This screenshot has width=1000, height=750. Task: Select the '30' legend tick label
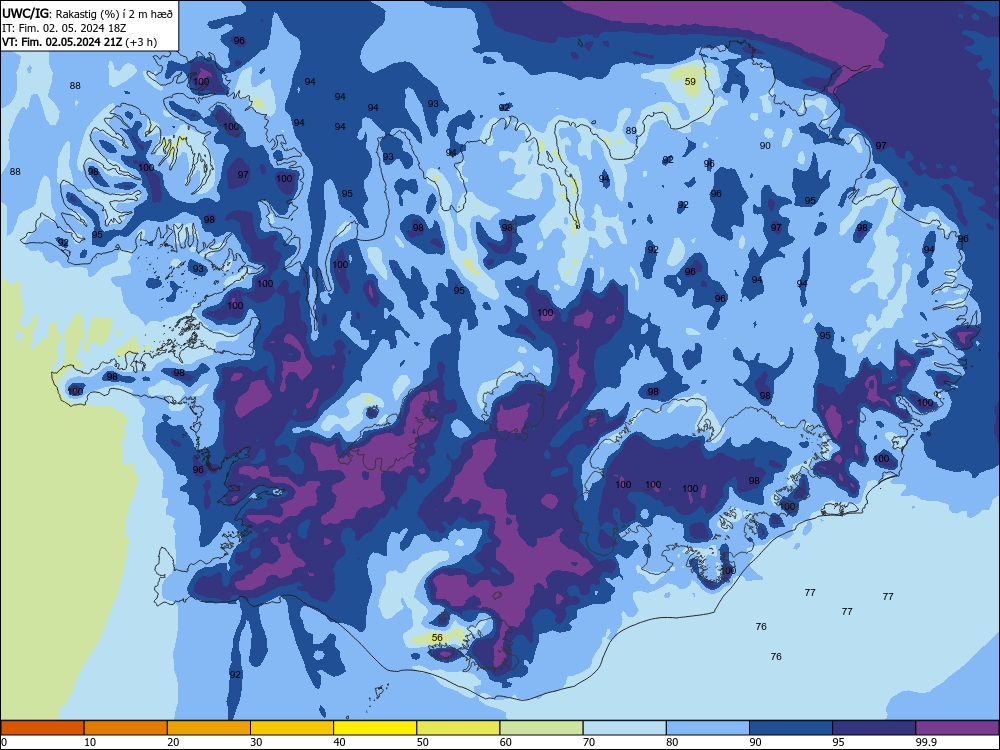[256, 742]
